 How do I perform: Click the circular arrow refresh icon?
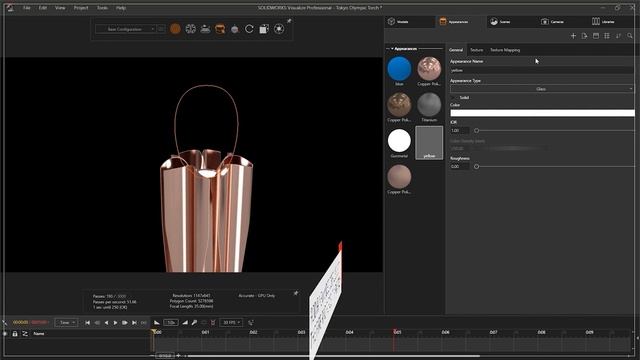tap(249, 29)
